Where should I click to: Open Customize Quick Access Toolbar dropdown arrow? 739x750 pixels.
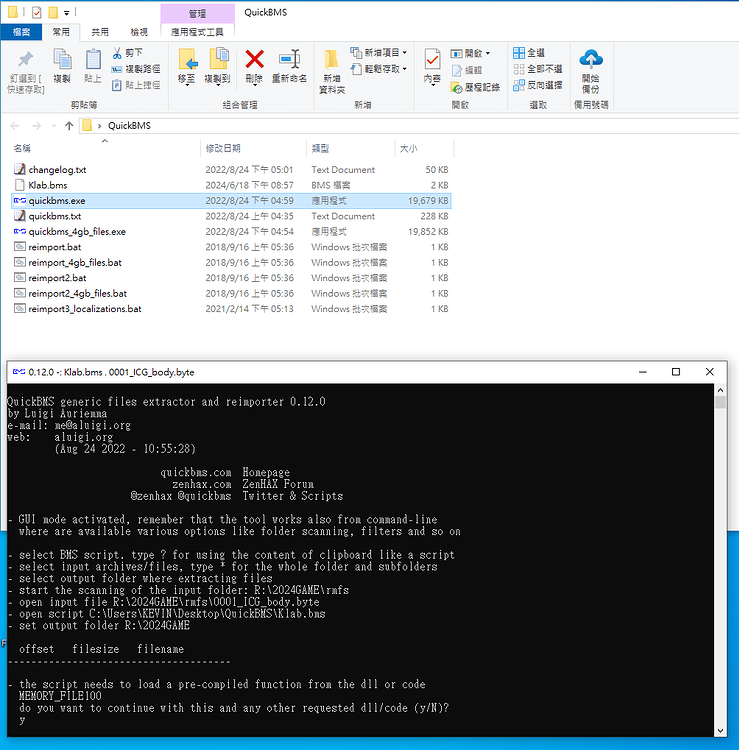click(66, 12)
